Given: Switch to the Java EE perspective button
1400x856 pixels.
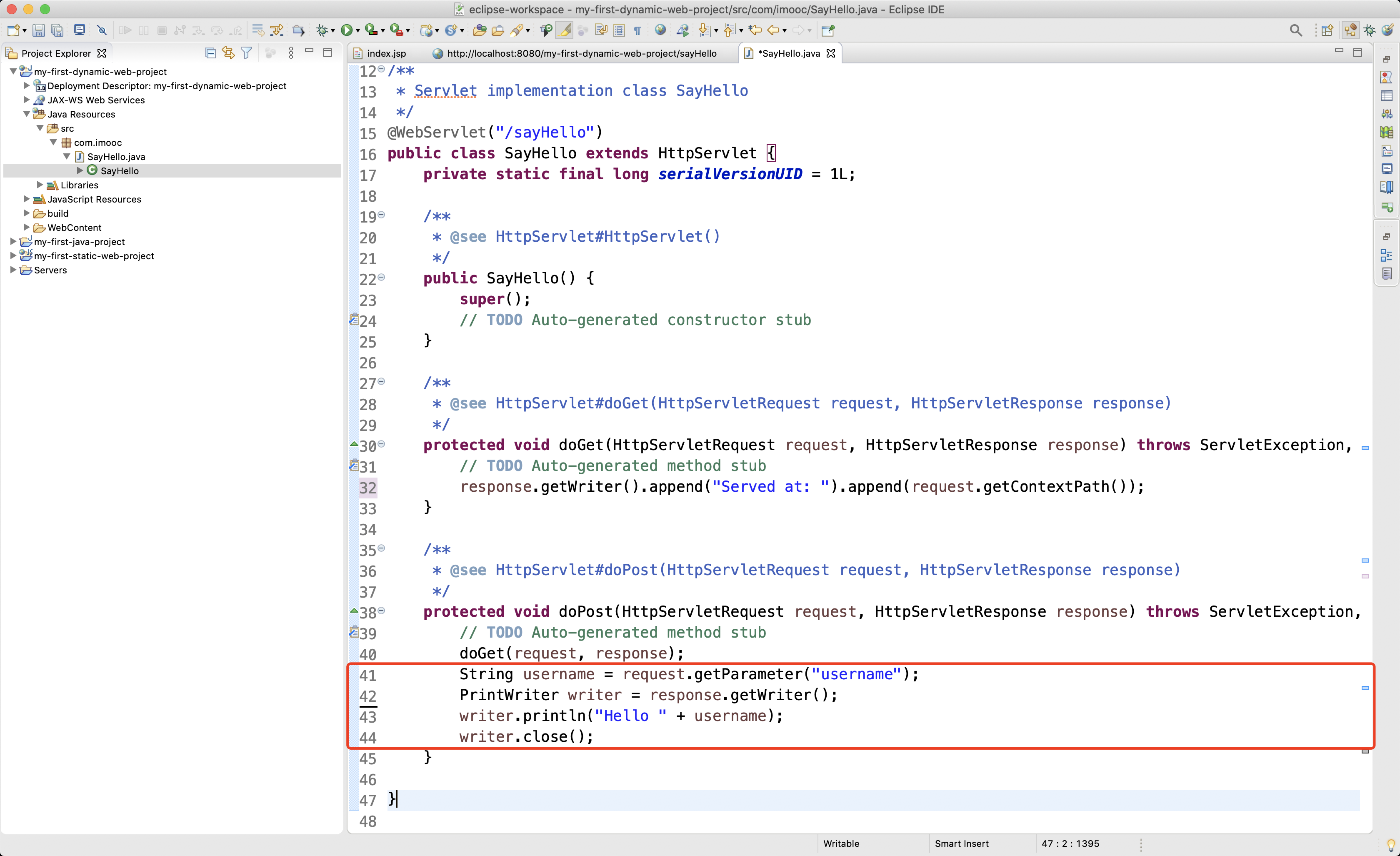Looking at the screenshot, I should click(x=1350, y=30).
